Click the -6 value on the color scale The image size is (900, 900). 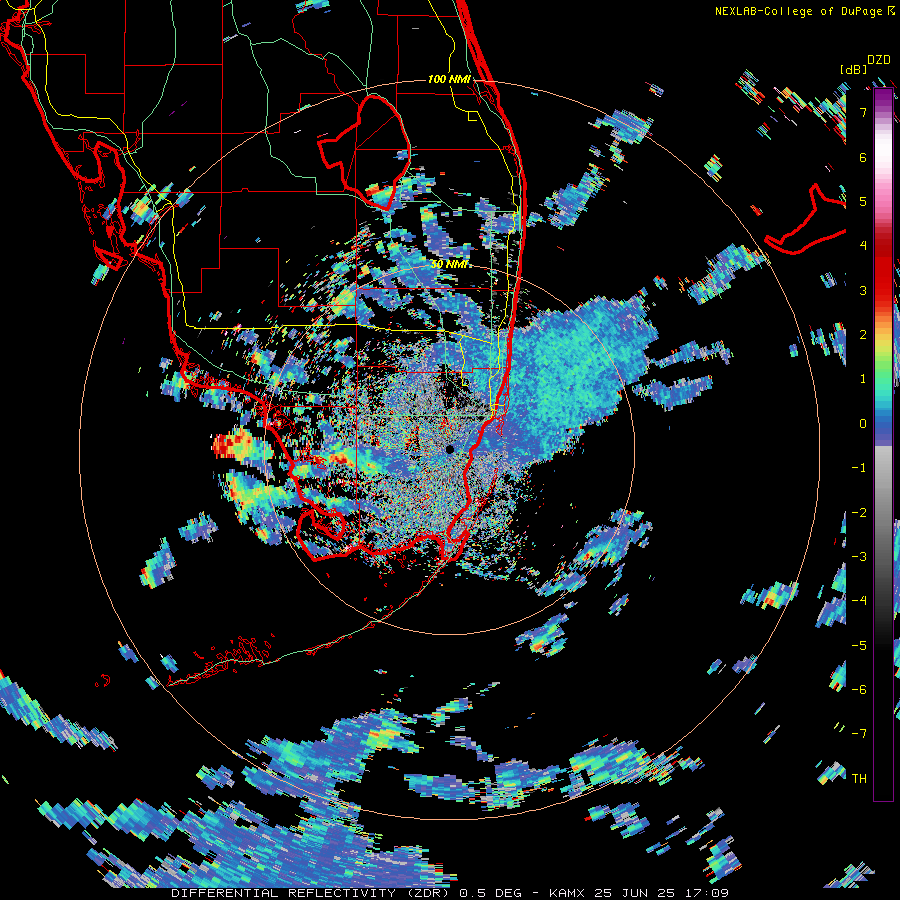coord(859,689)
